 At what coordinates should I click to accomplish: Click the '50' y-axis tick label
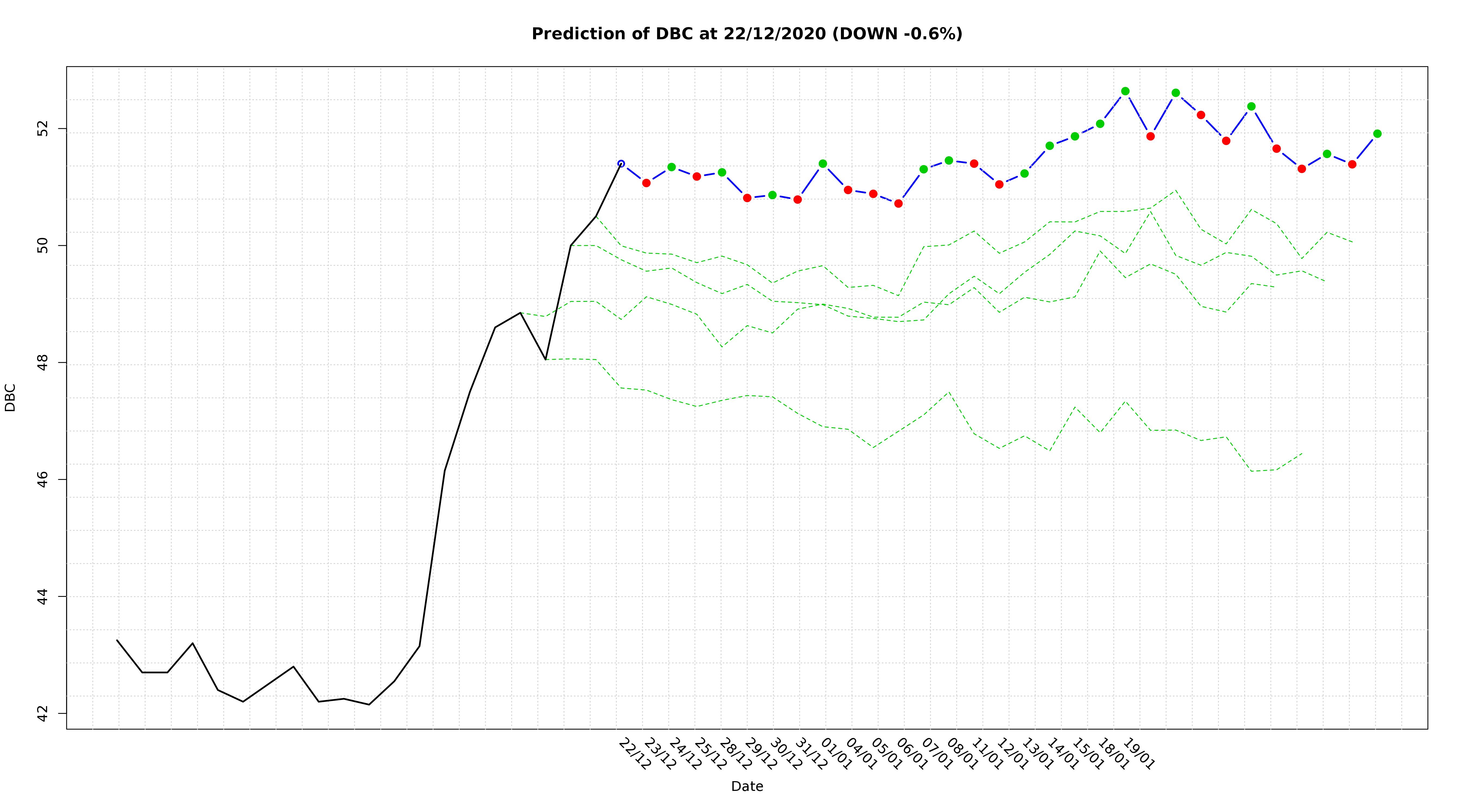(43, 246)
